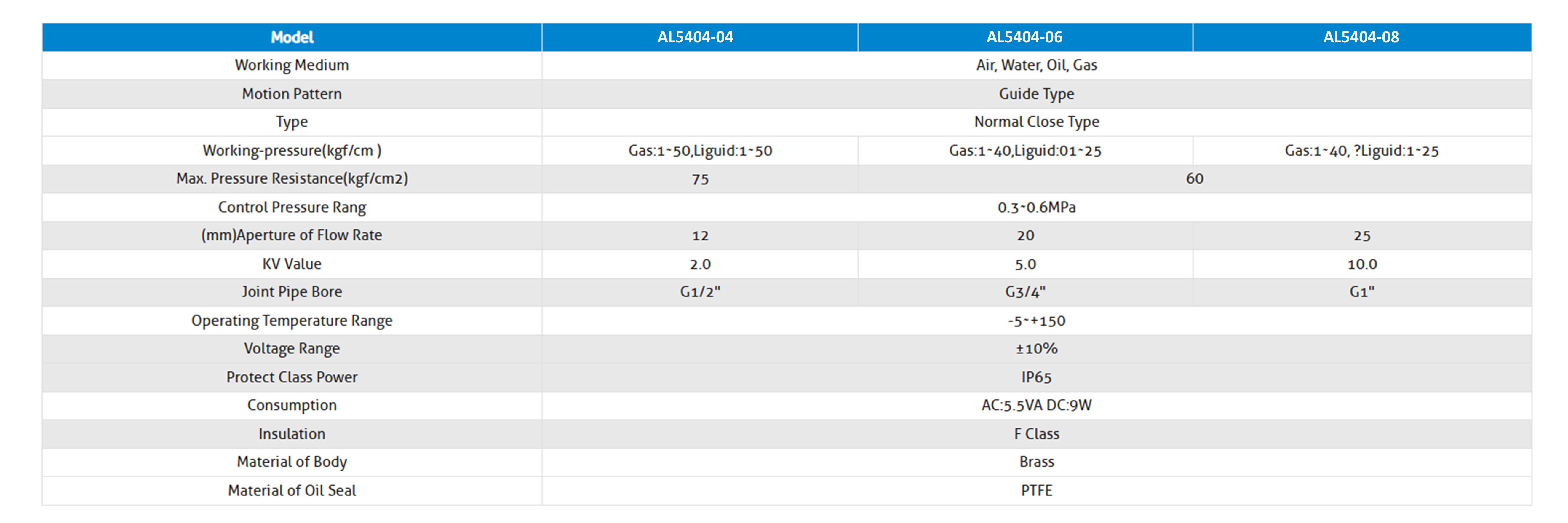Select the IP65 protect class cell
The width and height of the screenshot is (1568, 523).
pyautogui.click(x=1037, y=377)
